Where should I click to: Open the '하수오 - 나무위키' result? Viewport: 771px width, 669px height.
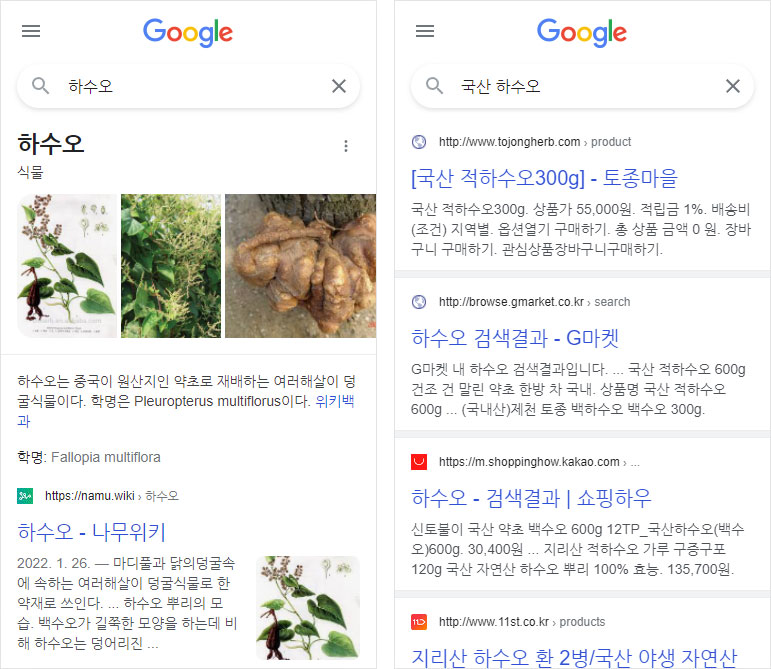pos(91,531)
